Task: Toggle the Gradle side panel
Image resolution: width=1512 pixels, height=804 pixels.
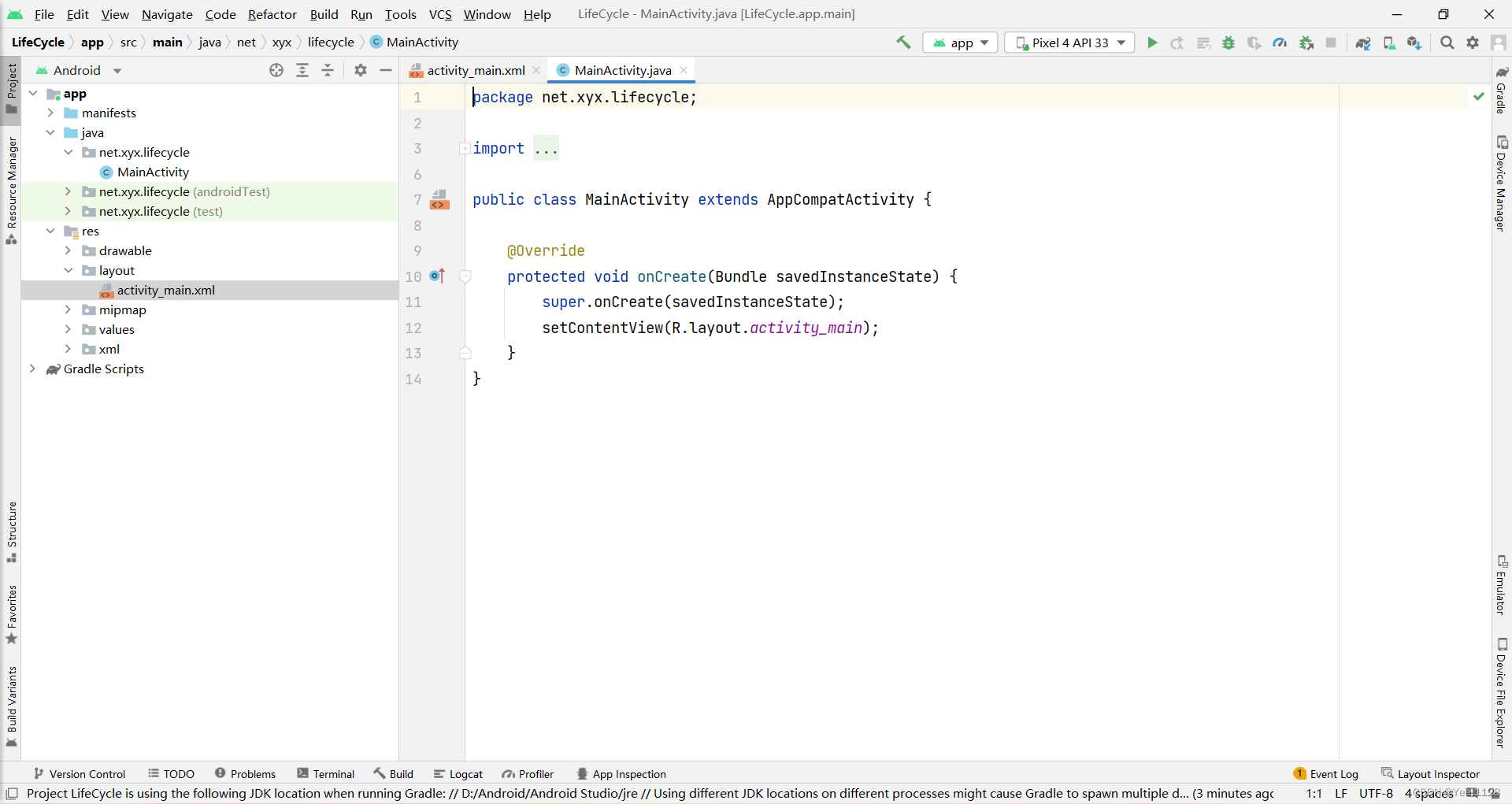Action: 1502,90
